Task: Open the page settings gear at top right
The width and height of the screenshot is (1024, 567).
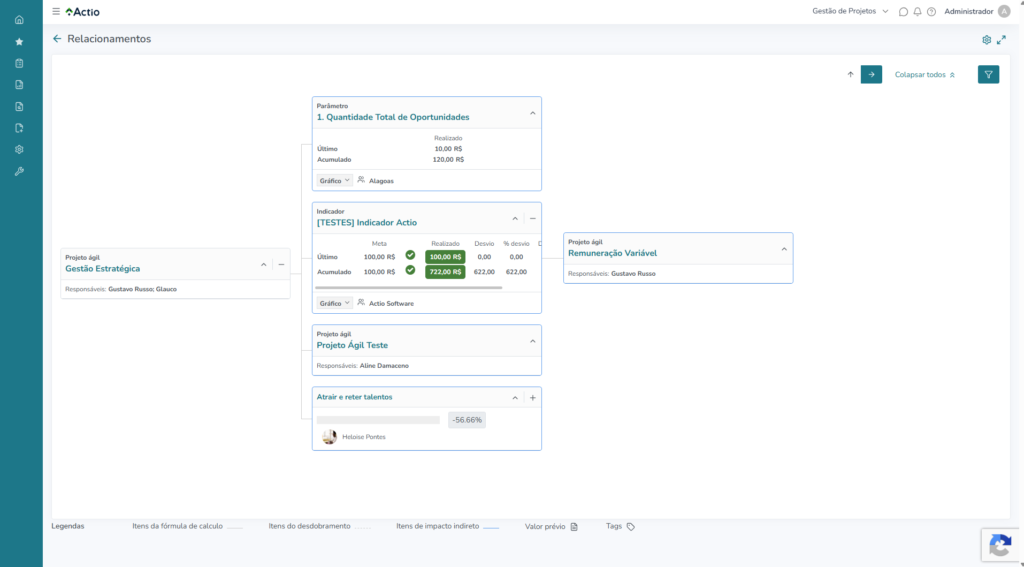Action: pos(986,40)
